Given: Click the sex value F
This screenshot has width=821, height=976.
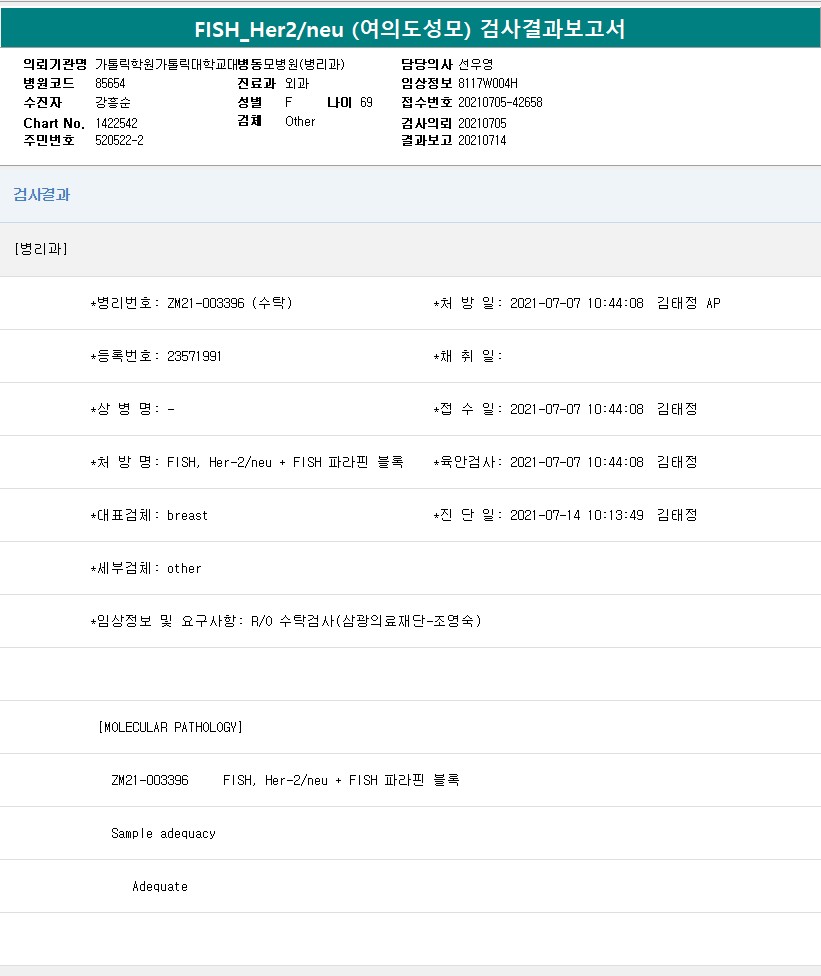Looking at the screenshot, I should coord(288,102).
